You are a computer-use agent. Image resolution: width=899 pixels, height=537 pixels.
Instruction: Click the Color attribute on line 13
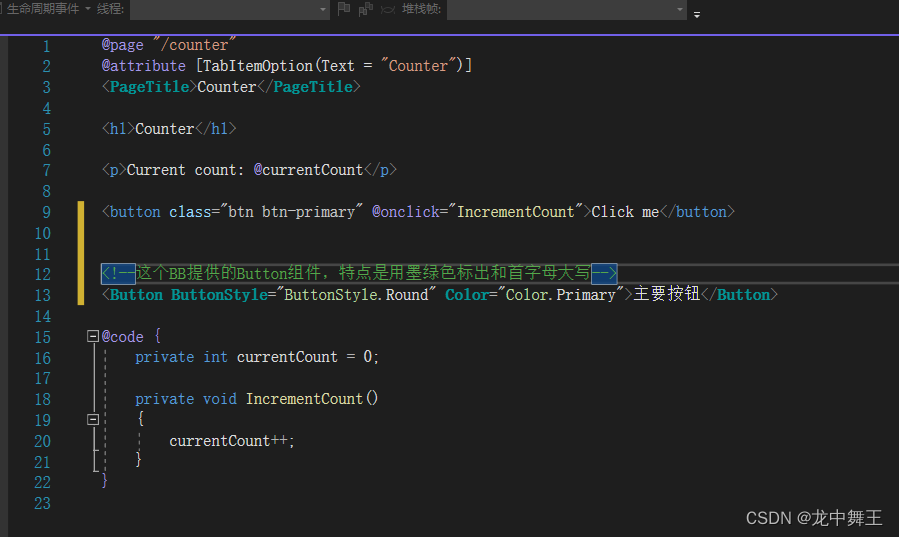(467, 295)
